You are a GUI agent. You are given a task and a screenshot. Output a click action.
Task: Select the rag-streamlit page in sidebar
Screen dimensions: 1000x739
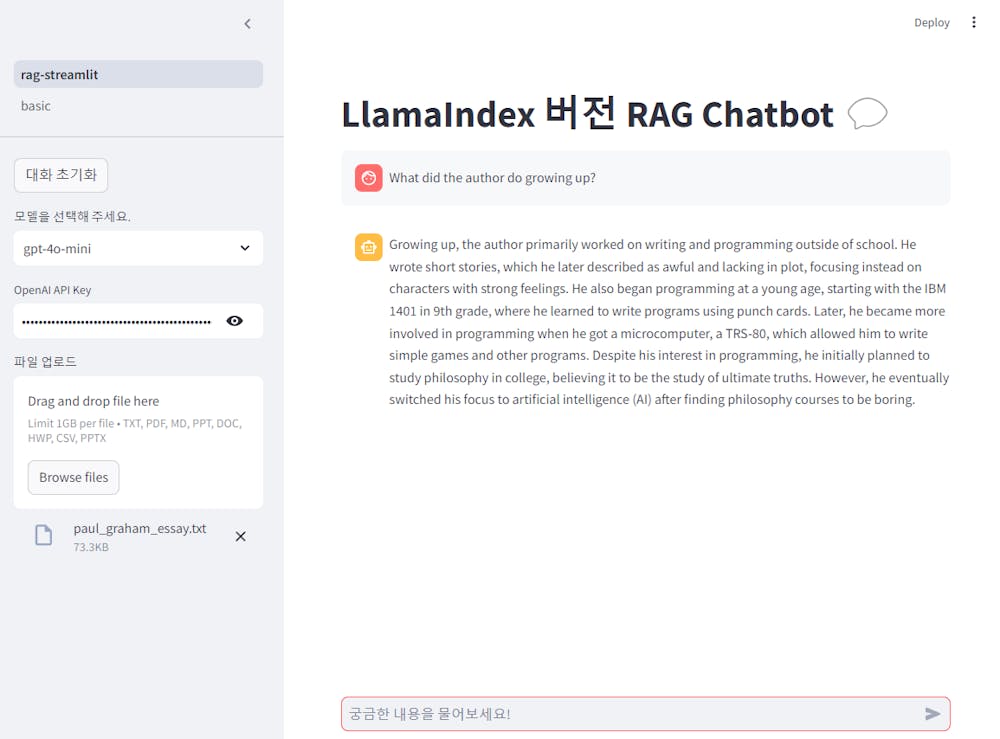(138, 73)
